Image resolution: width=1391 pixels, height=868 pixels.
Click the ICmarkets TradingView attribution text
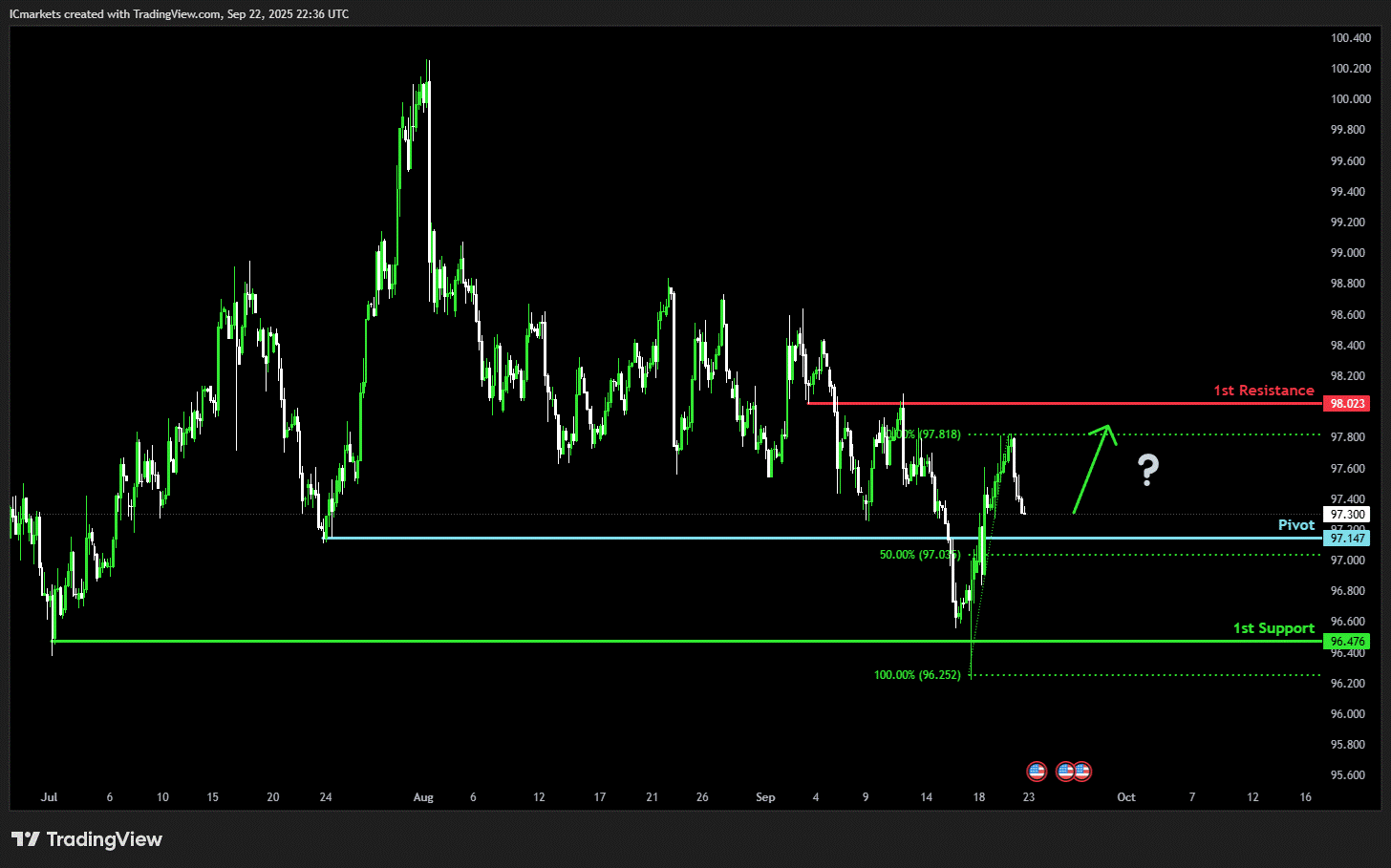click(179, 14)
